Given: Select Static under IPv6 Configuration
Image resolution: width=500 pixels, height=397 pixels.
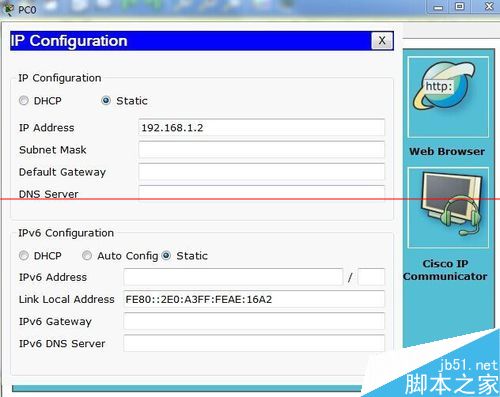Looking at the screenshot, I should tap(166, 256).
